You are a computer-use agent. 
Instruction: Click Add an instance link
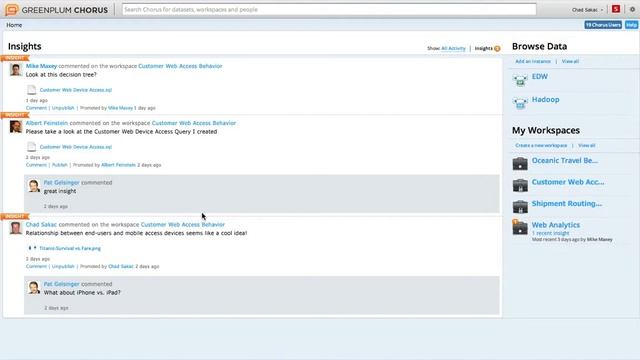pyautogui.click(x=533, y=61)
